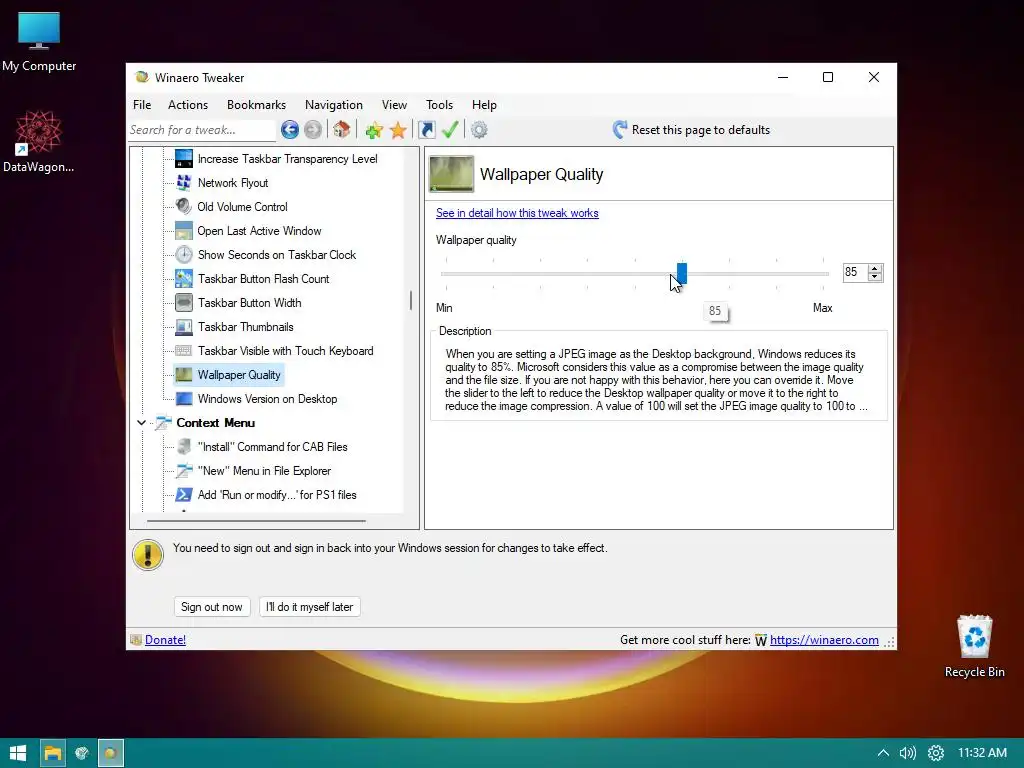The height and width of the screenshot is (768, 1024).
Task: Click the Windows Start button
Action: pyautogui.click(x=18, y=753)
